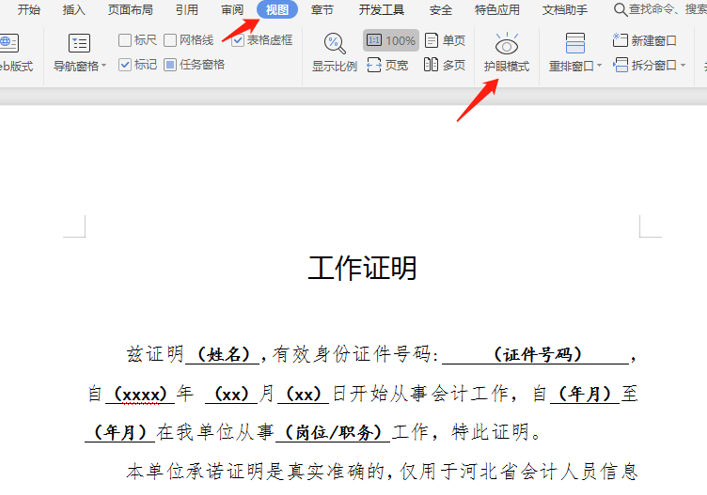Switch to the 插入 tab
The width and height of the screenshot is (707, 495).
click(x=73, y=9)
